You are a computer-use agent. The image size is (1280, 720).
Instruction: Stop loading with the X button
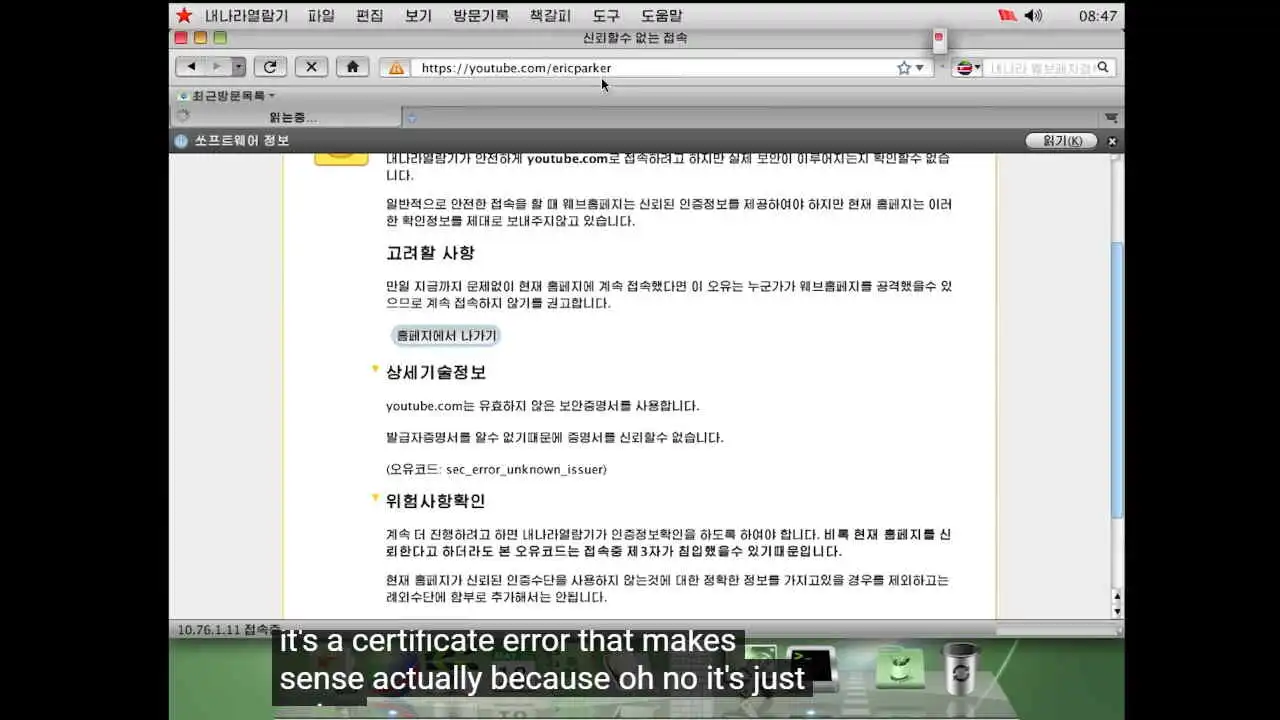pos(311,67)
